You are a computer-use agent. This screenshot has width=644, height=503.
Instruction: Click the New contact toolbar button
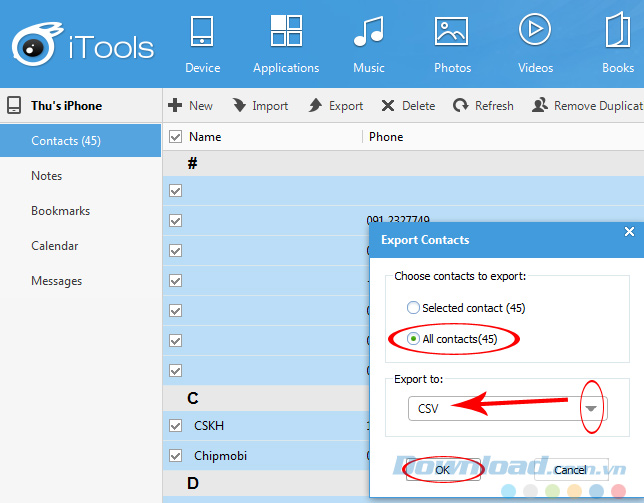coord(190,106)
